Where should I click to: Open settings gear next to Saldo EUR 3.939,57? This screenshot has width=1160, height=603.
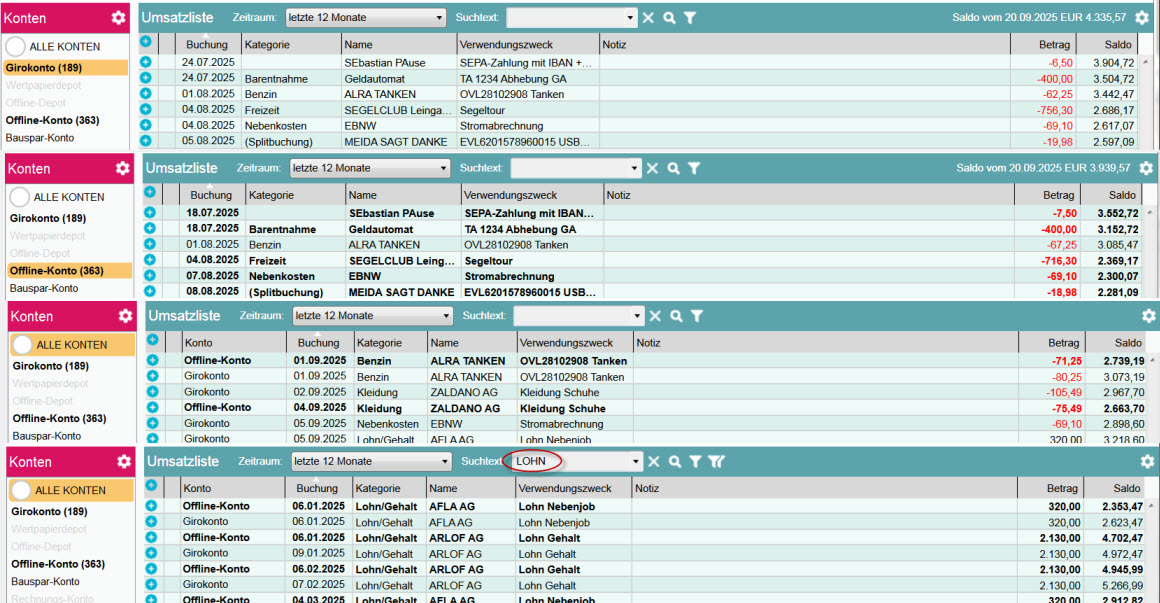click(x=1146, y=169)
